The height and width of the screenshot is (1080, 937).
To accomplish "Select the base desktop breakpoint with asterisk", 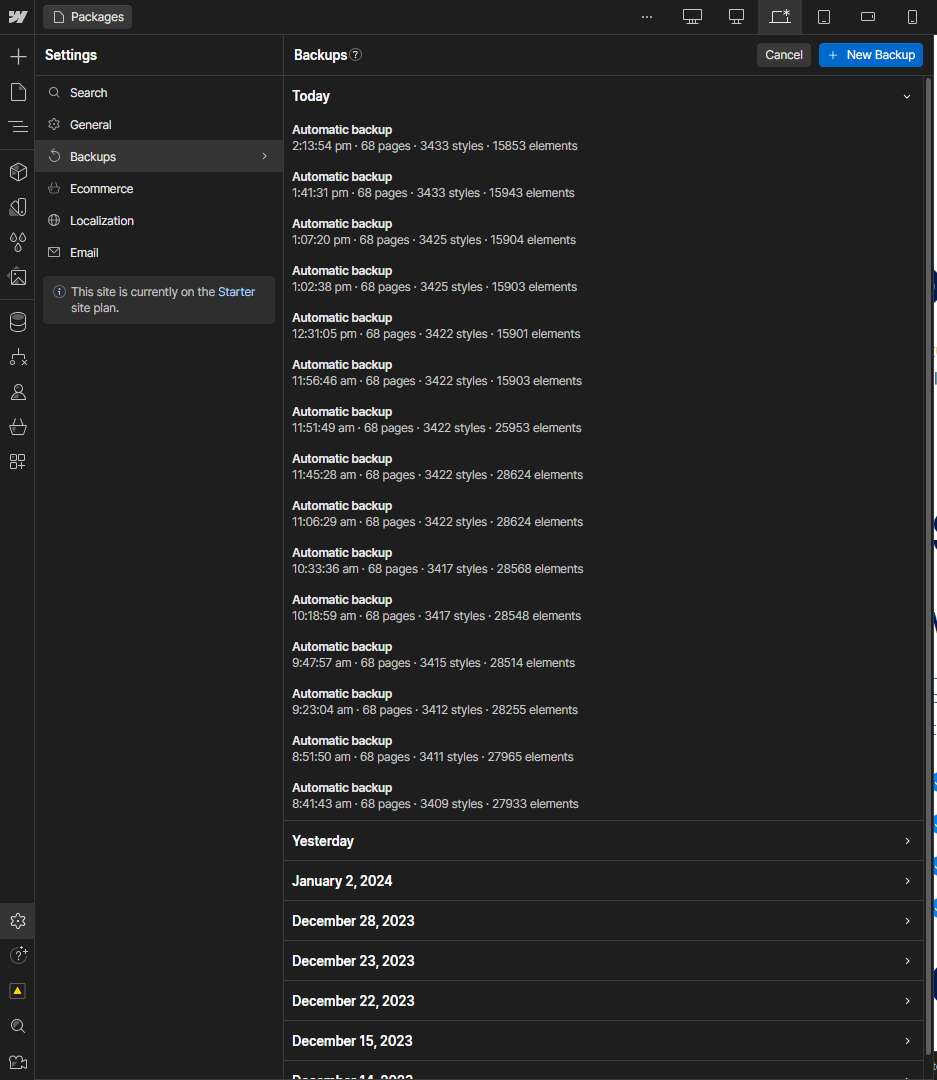I will [x=780, y=17].
